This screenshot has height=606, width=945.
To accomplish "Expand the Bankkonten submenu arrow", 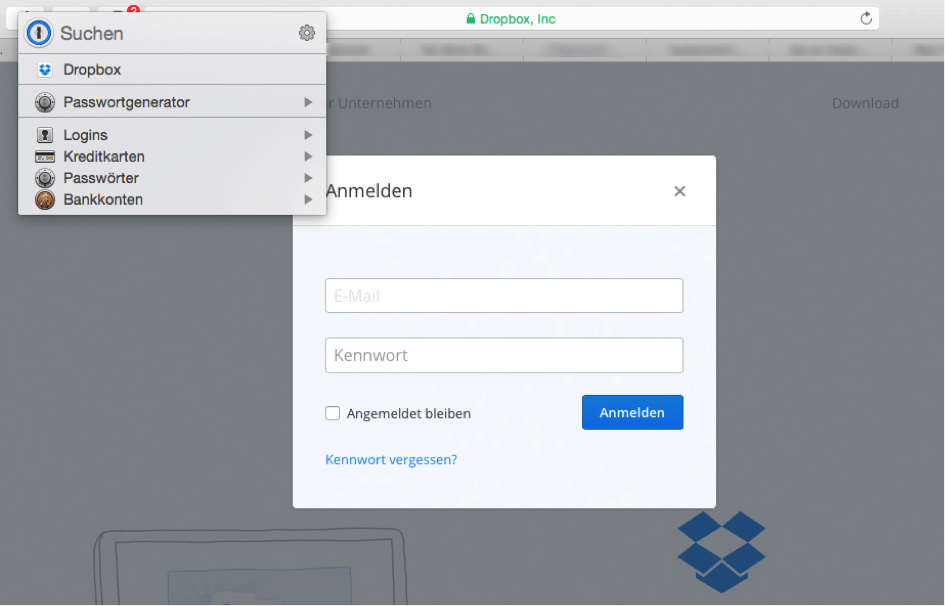I will pos(308,199).
